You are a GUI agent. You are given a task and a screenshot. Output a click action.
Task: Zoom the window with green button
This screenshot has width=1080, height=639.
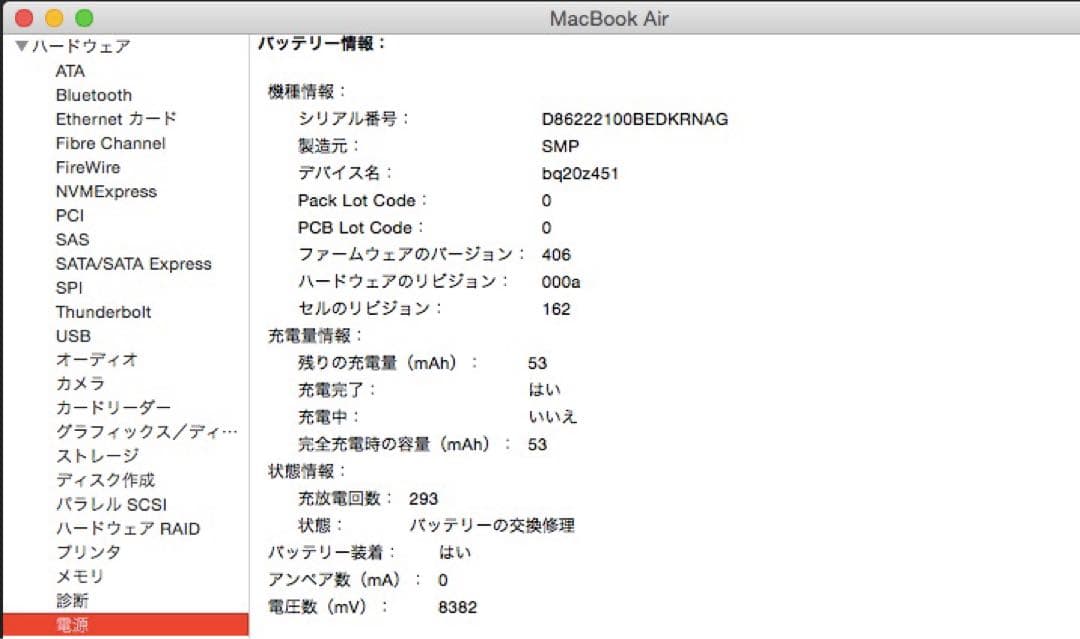pyautogui.click(x=84, y=19)
